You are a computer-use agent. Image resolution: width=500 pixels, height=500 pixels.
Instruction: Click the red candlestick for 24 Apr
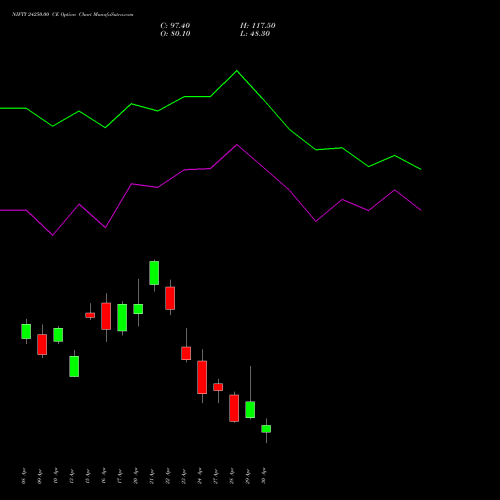coord(202,377)
